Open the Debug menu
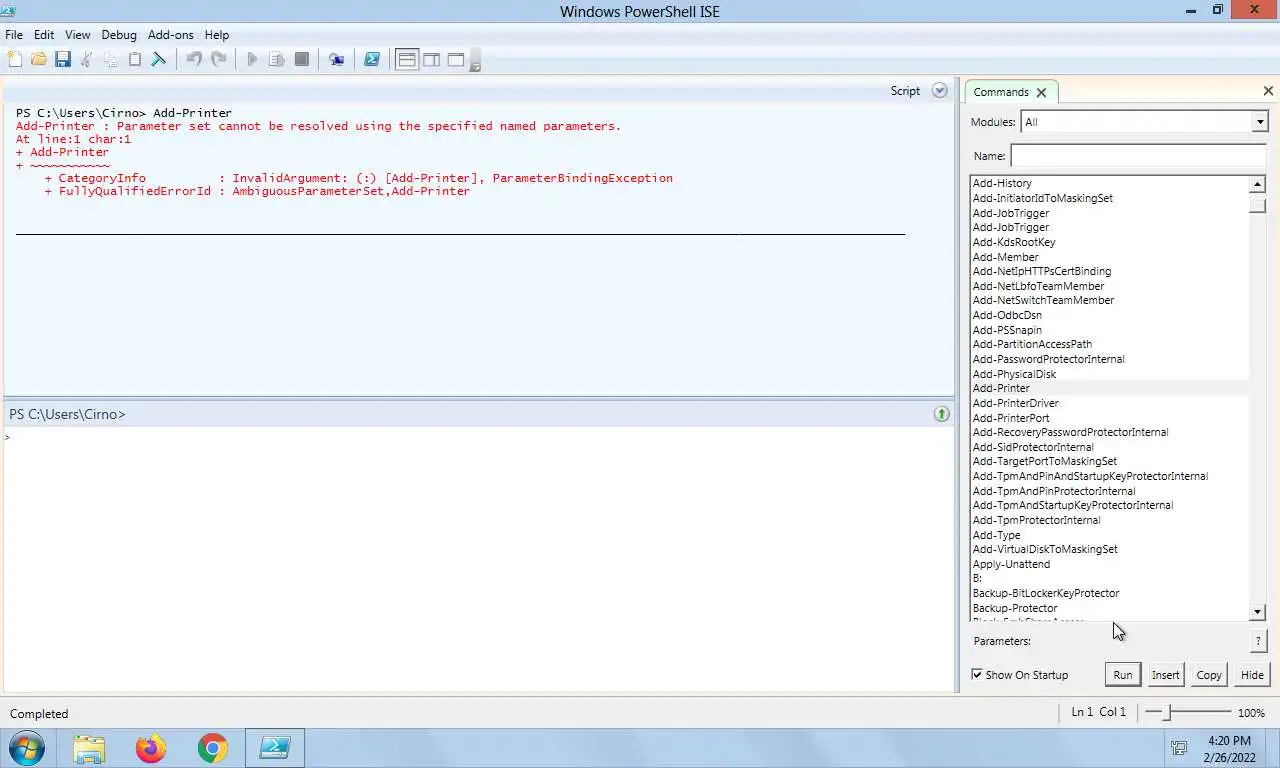Image resolution: width=1280 pixels, height=768 pixels. (x=119, y=34)
